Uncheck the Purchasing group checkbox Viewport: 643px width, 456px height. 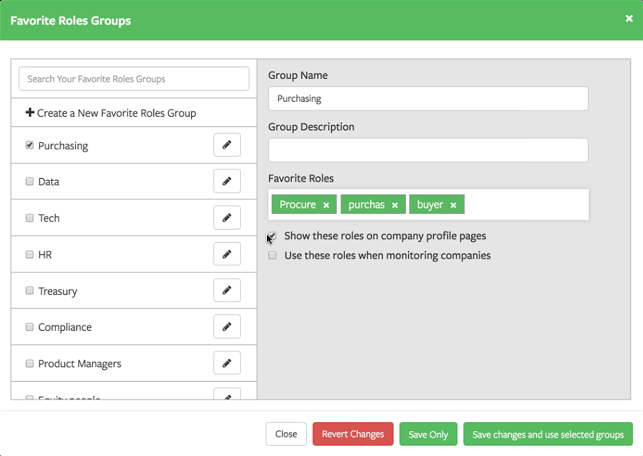30,146
